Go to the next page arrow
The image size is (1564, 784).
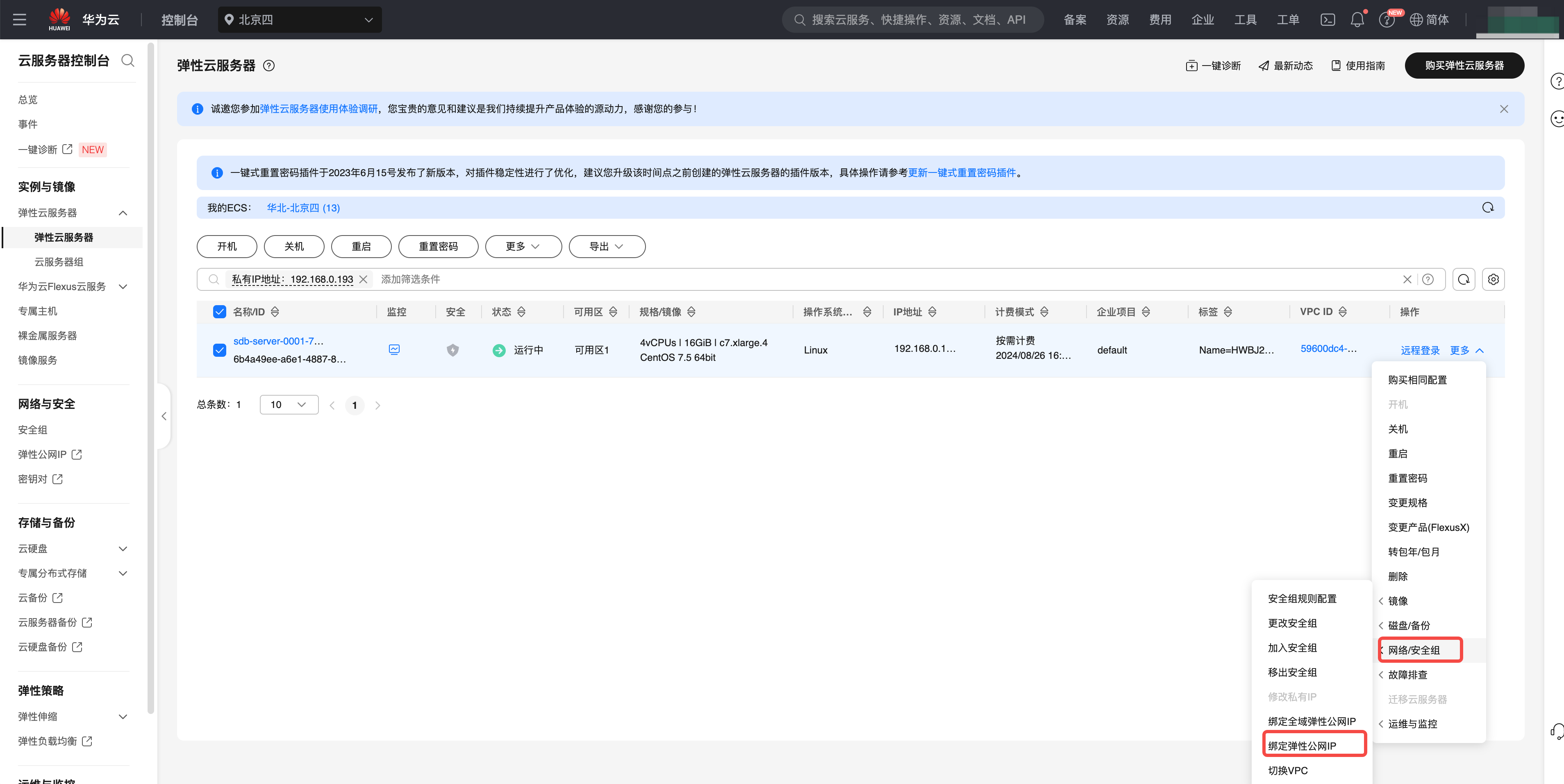coord(377,406)
